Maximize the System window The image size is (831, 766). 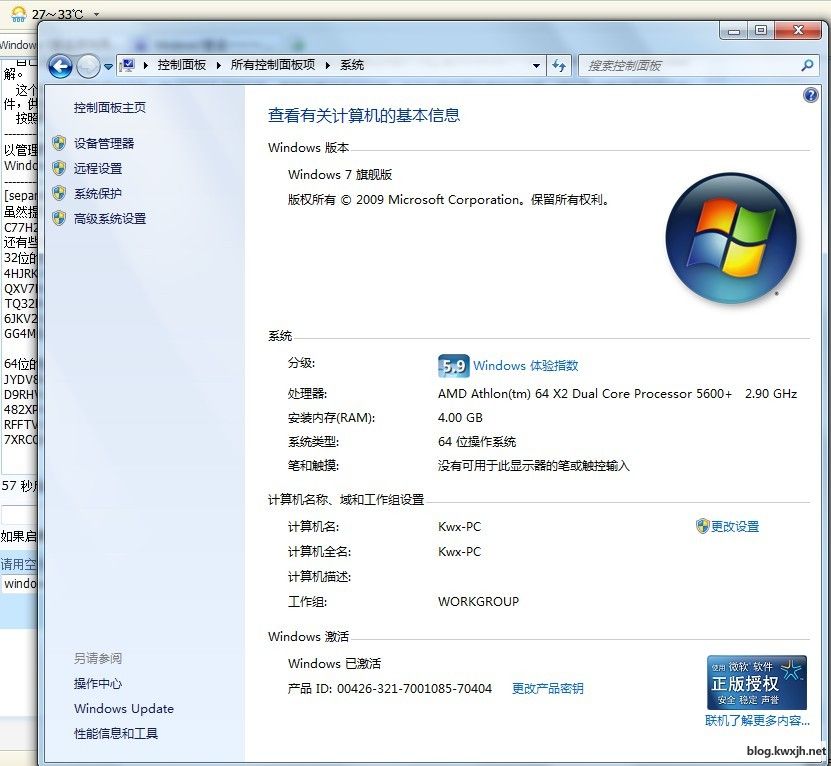tap(761, 31)
